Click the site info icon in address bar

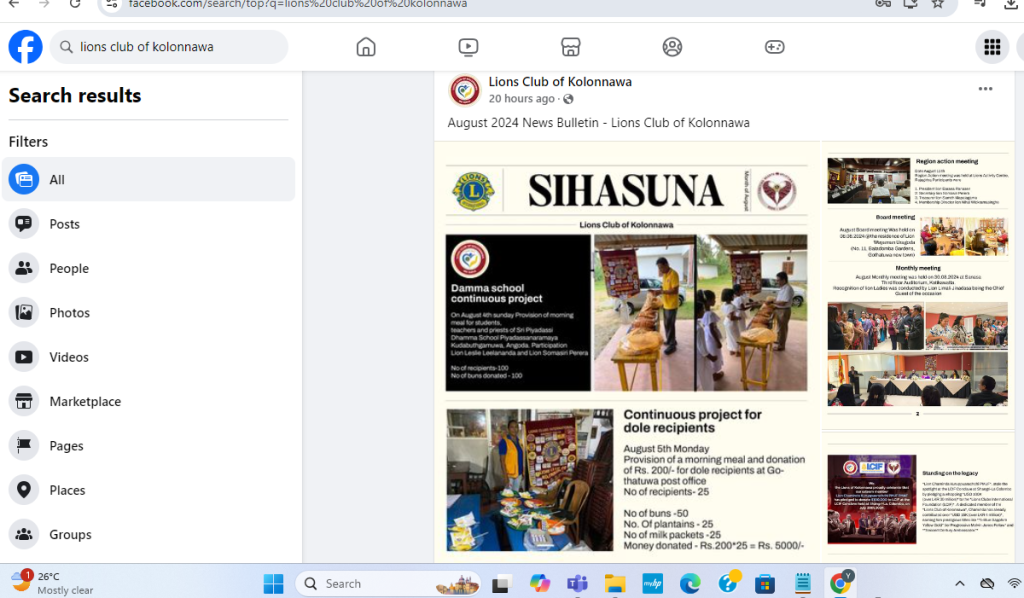pos(112,4)
